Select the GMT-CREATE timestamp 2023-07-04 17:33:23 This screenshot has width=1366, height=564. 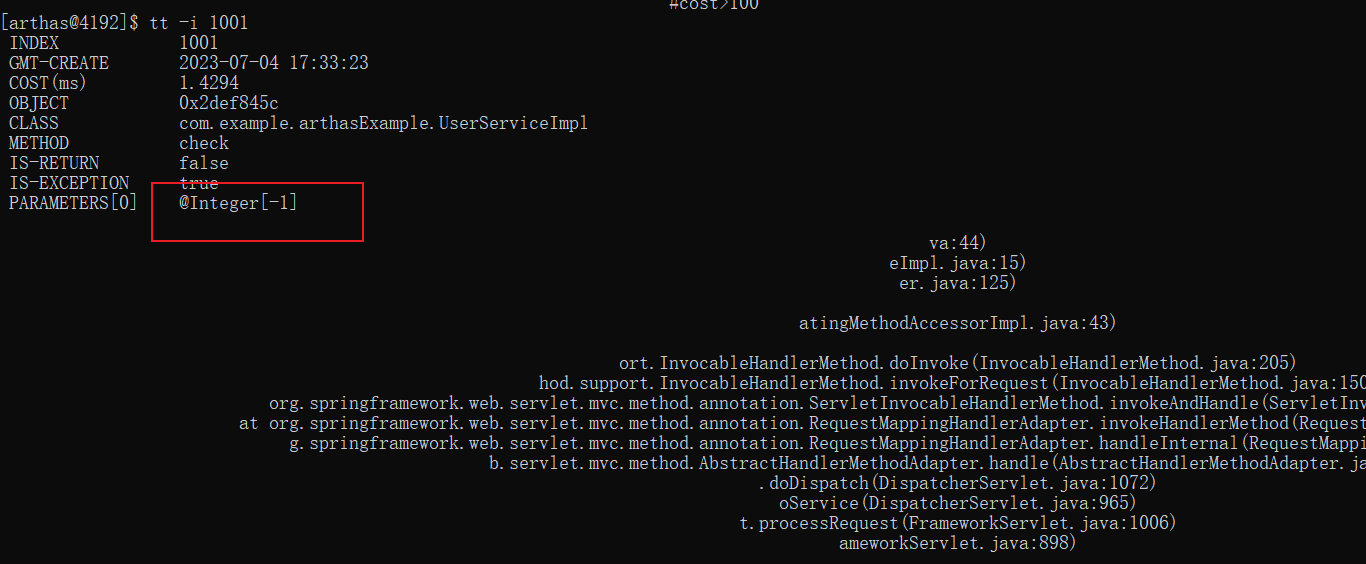tap(273, 63)
